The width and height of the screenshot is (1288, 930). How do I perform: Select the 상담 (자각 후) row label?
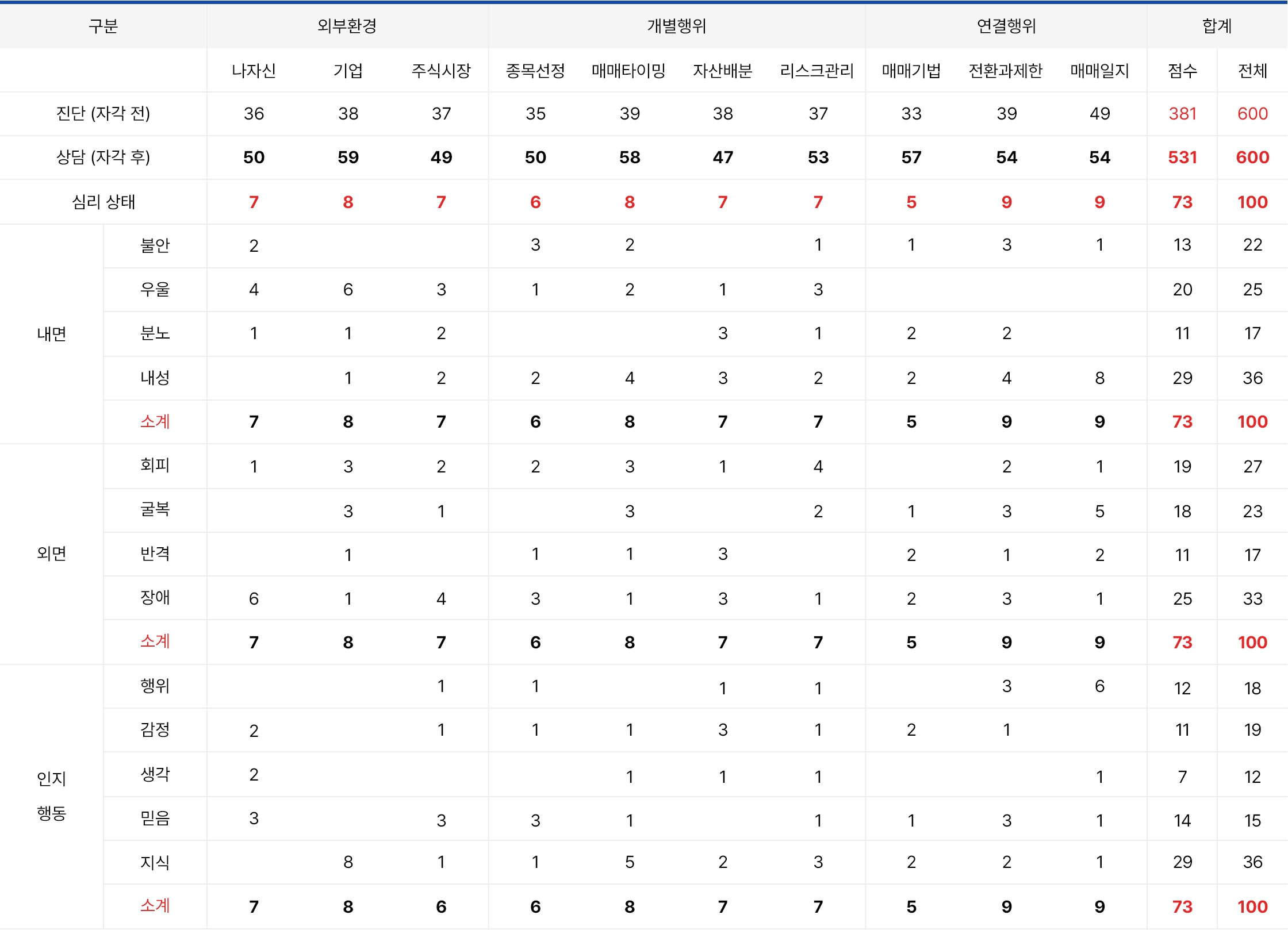(x=103, y=157)
